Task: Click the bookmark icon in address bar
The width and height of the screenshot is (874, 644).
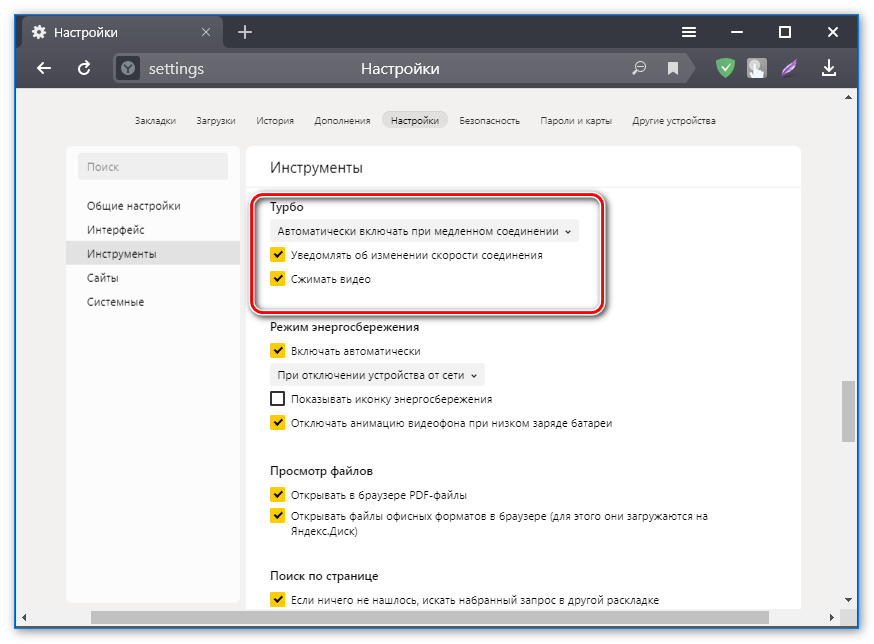Action: point(673,69)
